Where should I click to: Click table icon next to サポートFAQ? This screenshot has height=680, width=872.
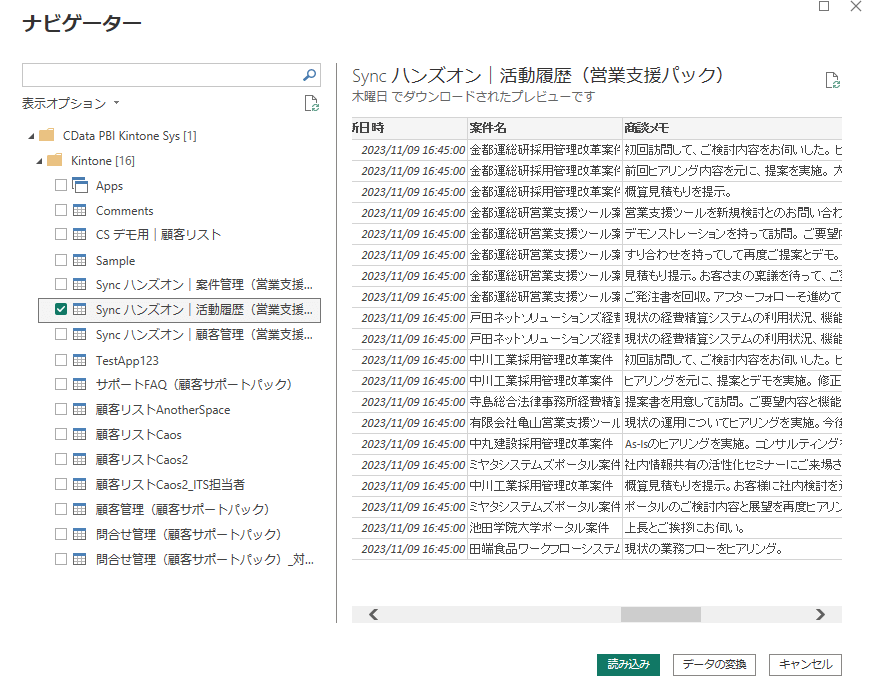(x=80, y=384)
